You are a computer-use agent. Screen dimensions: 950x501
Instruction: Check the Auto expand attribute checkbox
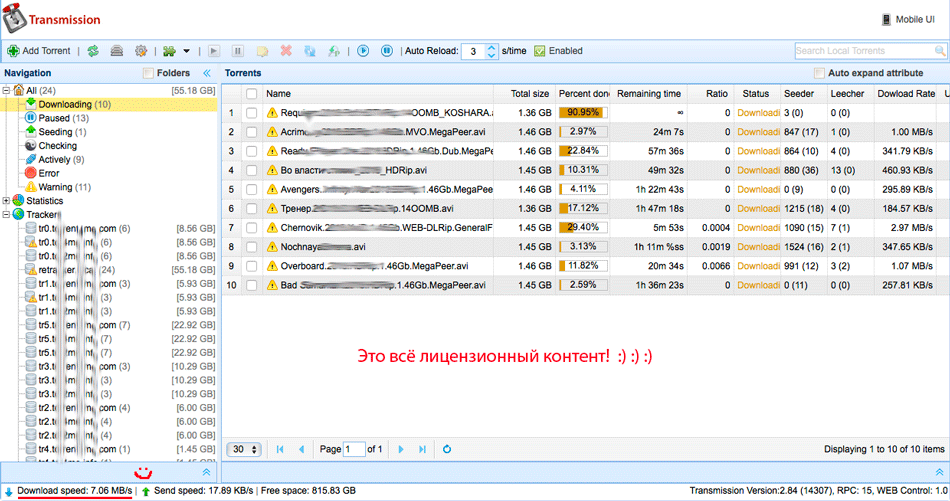(820, 73)
